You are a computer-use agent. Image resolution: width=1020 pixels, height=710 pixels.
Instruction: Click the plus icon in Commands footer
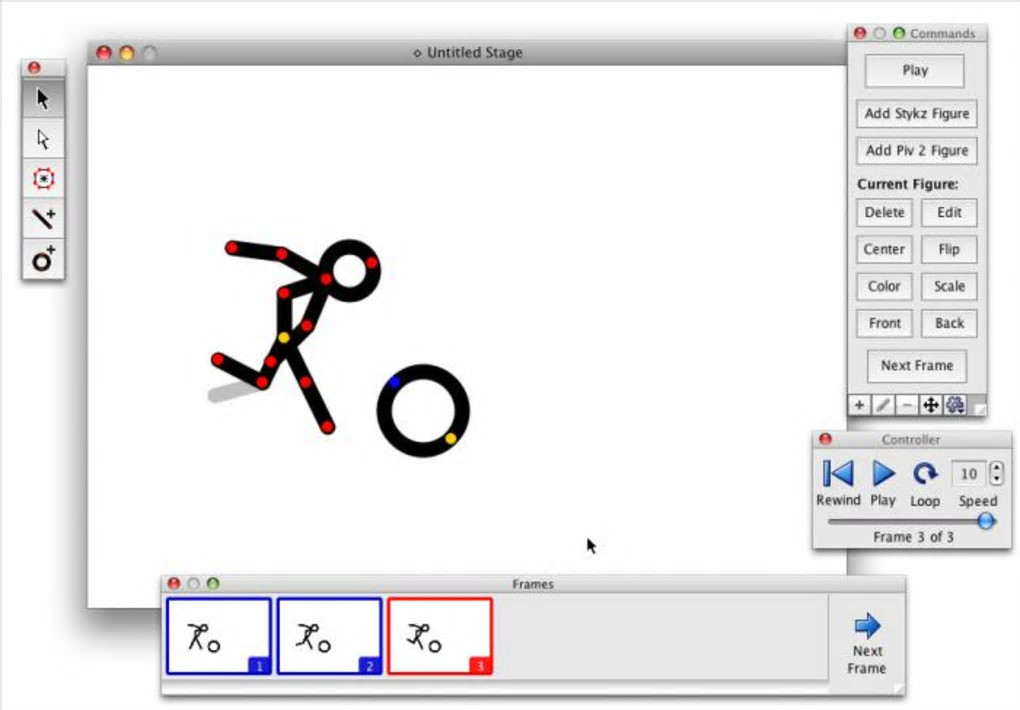click(x=859, y=405)
